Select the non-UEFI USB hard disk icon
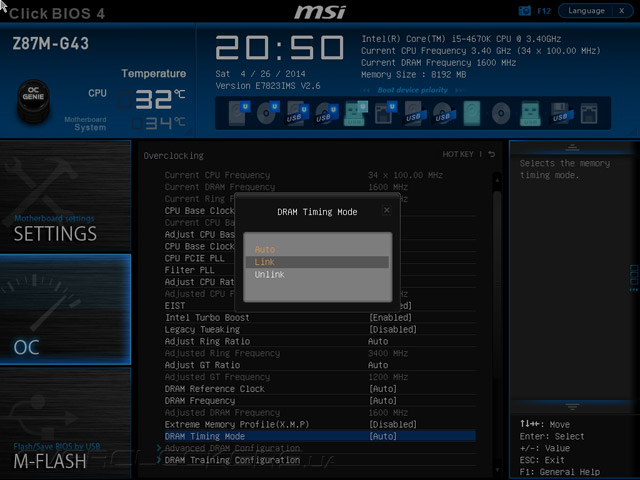The image size is (640, 480). click(x=415, y=113)
